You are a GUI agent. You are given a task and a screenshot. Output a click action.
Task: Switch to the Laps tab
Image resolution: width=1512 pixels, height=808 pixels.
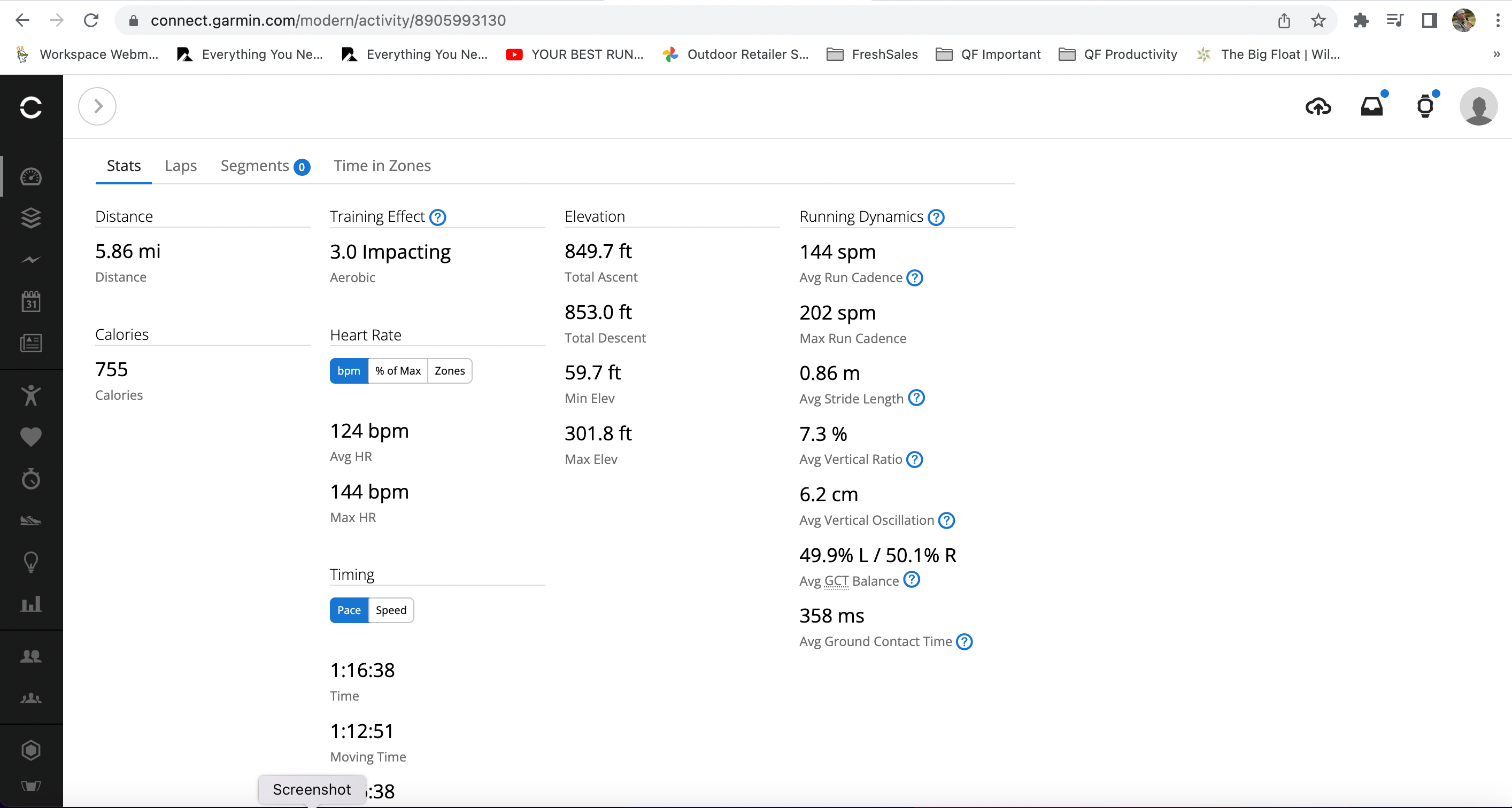coord(180,166)
